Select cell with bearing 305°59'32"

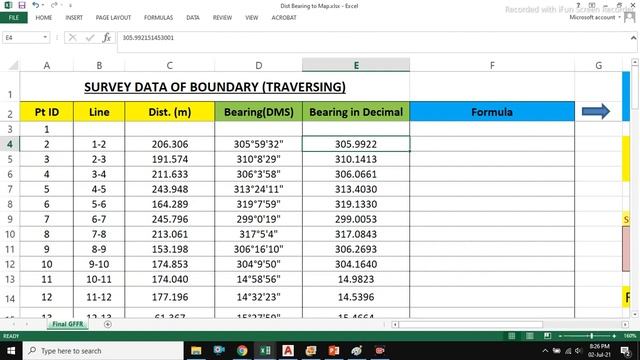[258, 144]
